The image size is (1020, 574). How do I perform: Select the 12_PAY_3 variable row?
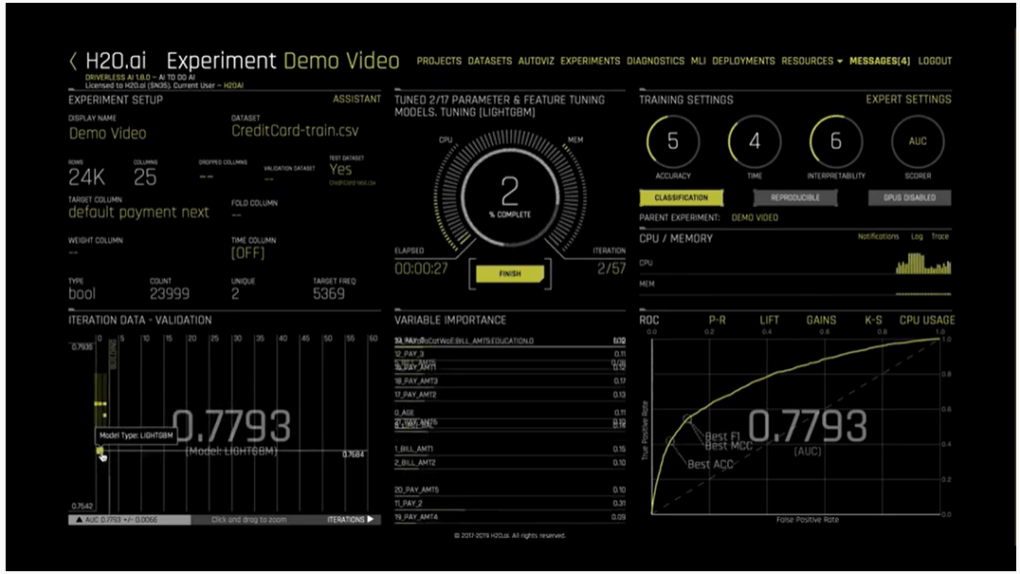coord(510,354)
